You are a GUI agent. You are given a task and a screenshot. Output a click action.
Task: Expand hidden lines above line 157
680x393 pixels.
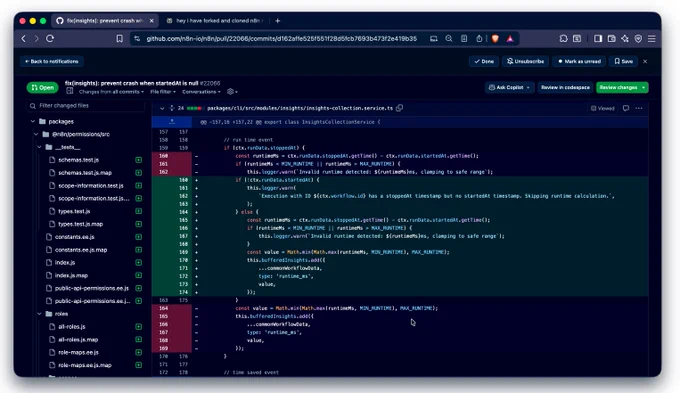(x=172, y=122)
